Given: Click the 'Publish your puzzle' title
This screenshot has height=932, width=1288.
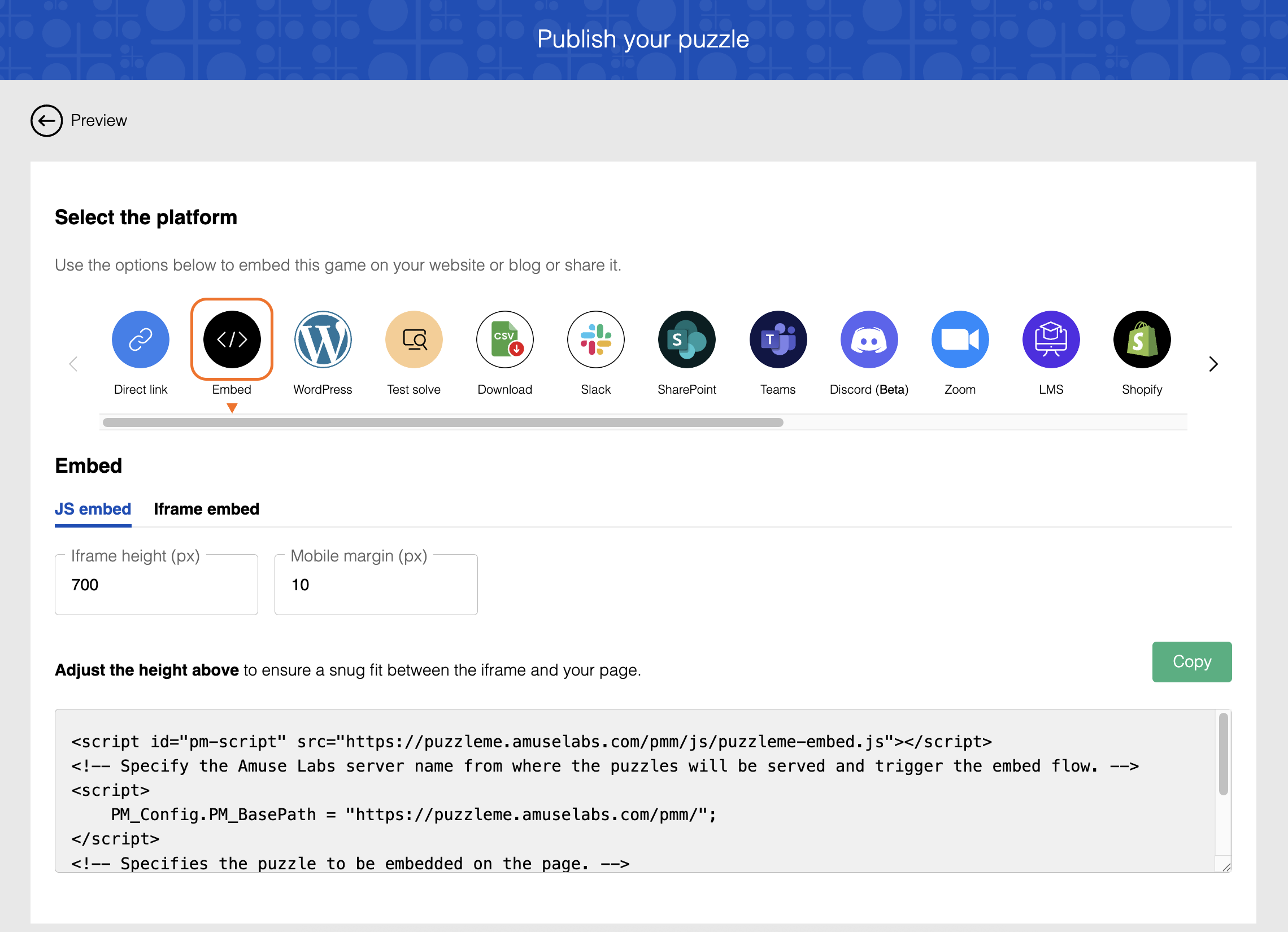Looking at the screenshot, I should [x=643, y=39].
